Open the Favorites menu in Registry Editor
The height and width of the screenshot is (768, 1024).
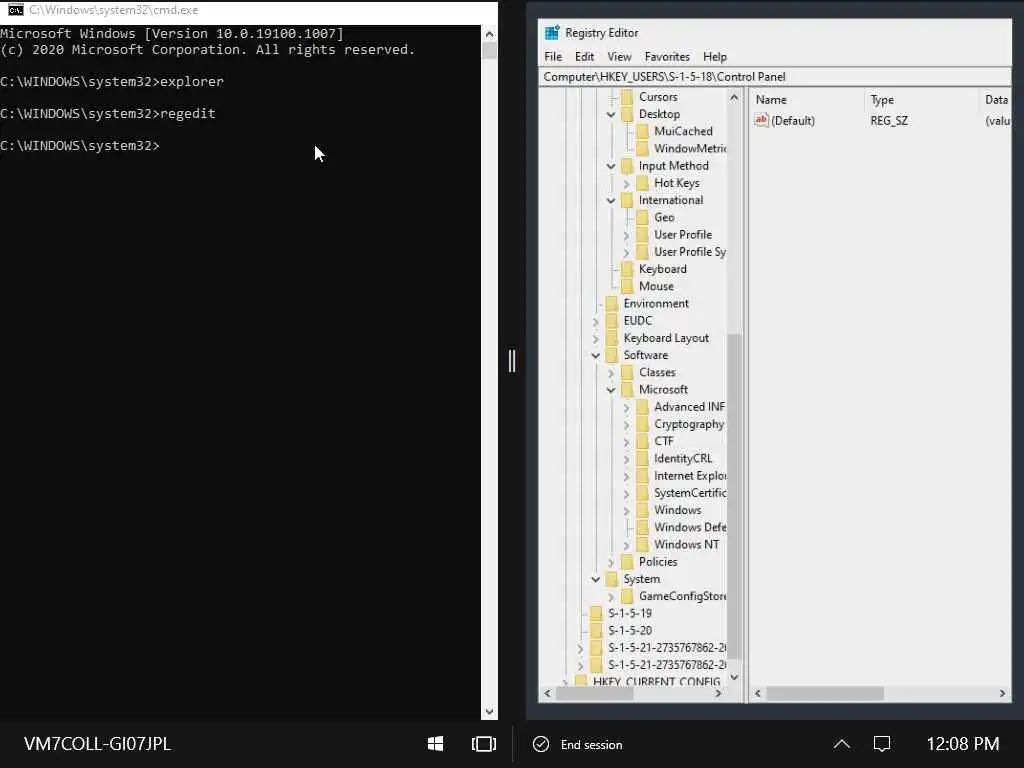coord(666,57)
